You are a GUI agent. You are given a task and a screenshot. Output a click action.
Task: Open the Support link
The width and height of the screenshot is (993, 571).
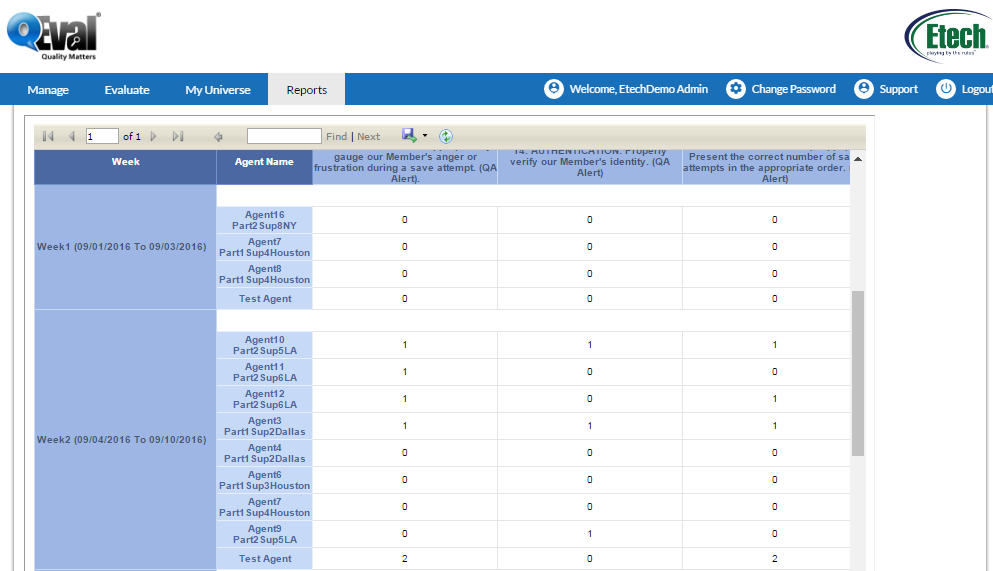[898, 89]
